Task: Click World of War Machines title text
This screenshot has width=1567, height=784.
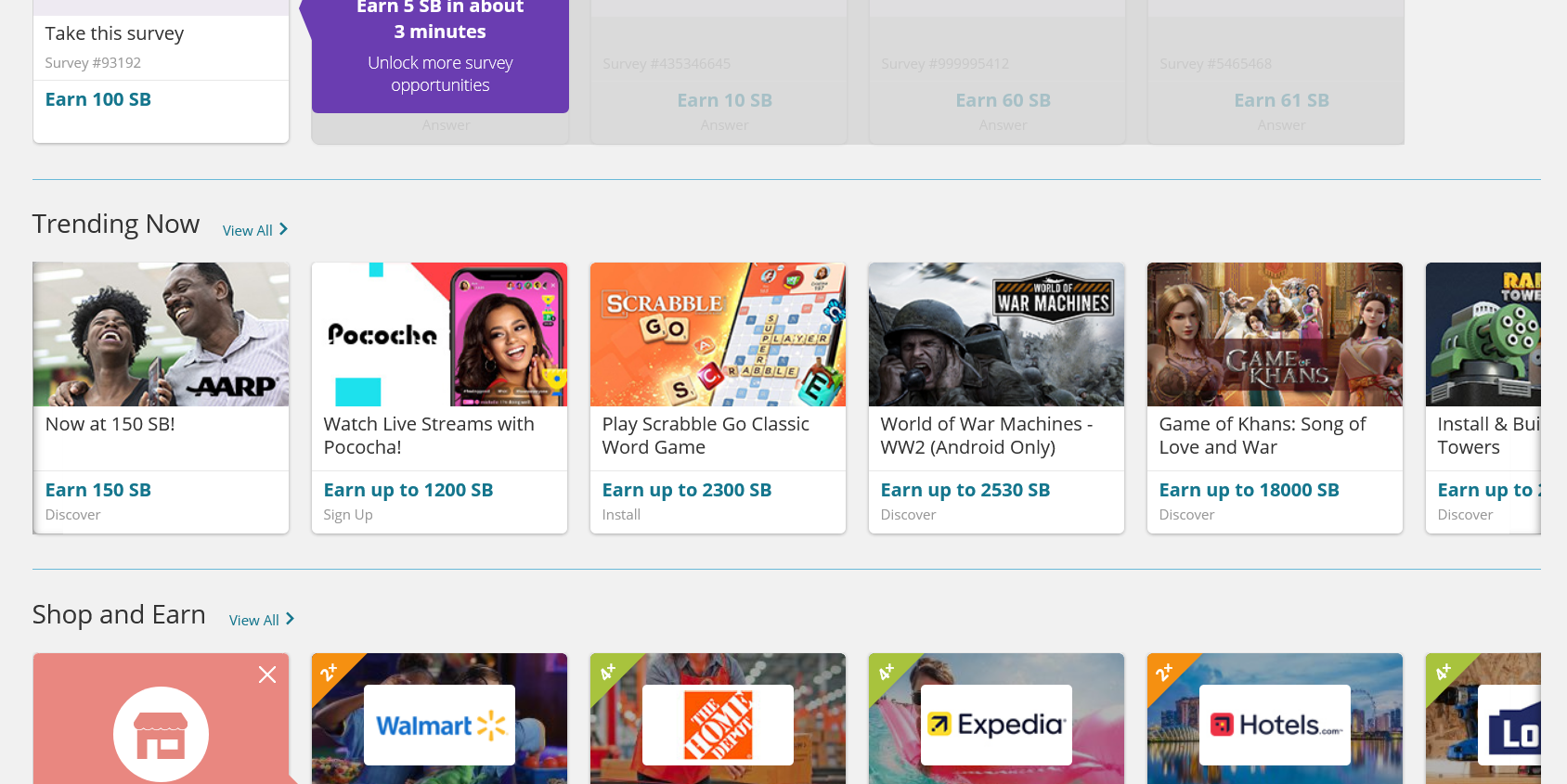Action: pos(986,435)
